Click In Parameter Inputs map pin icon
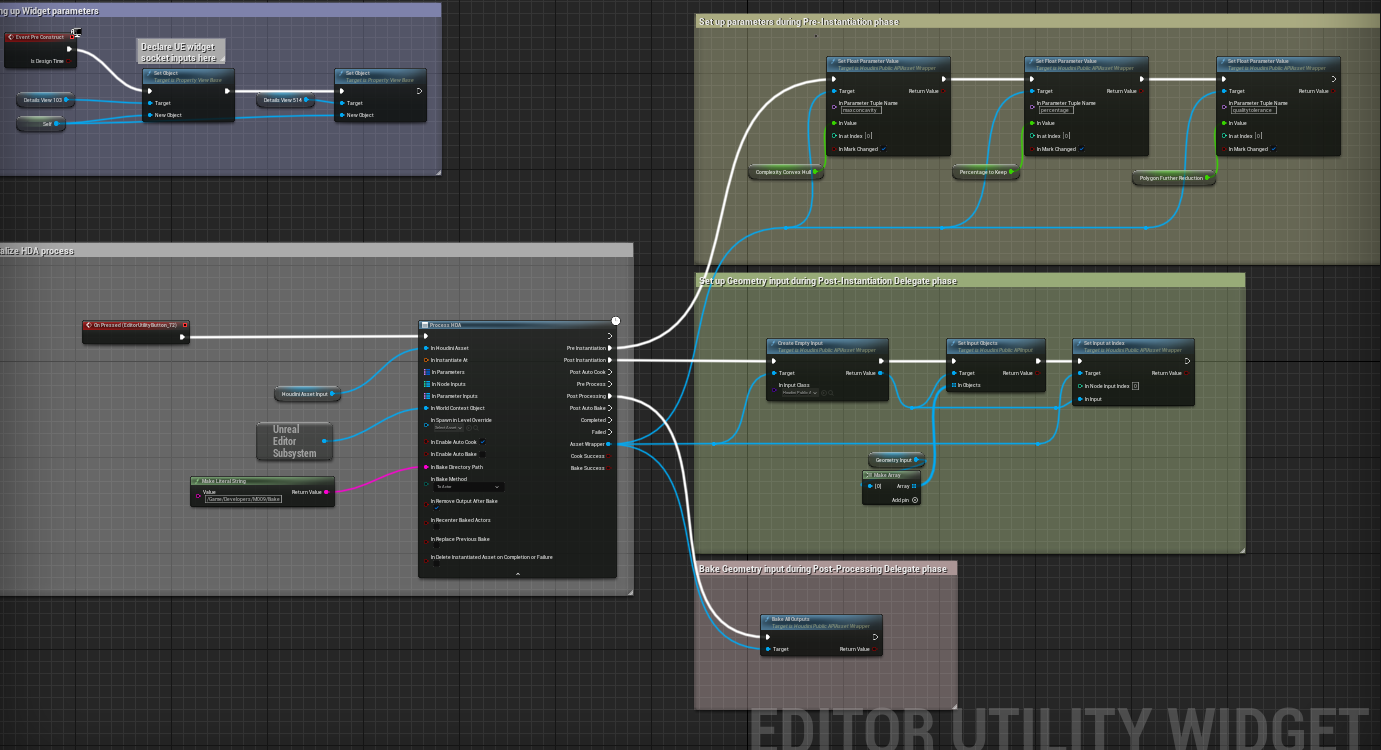The height and width of the screenshot is (750, 1381). 426,396
